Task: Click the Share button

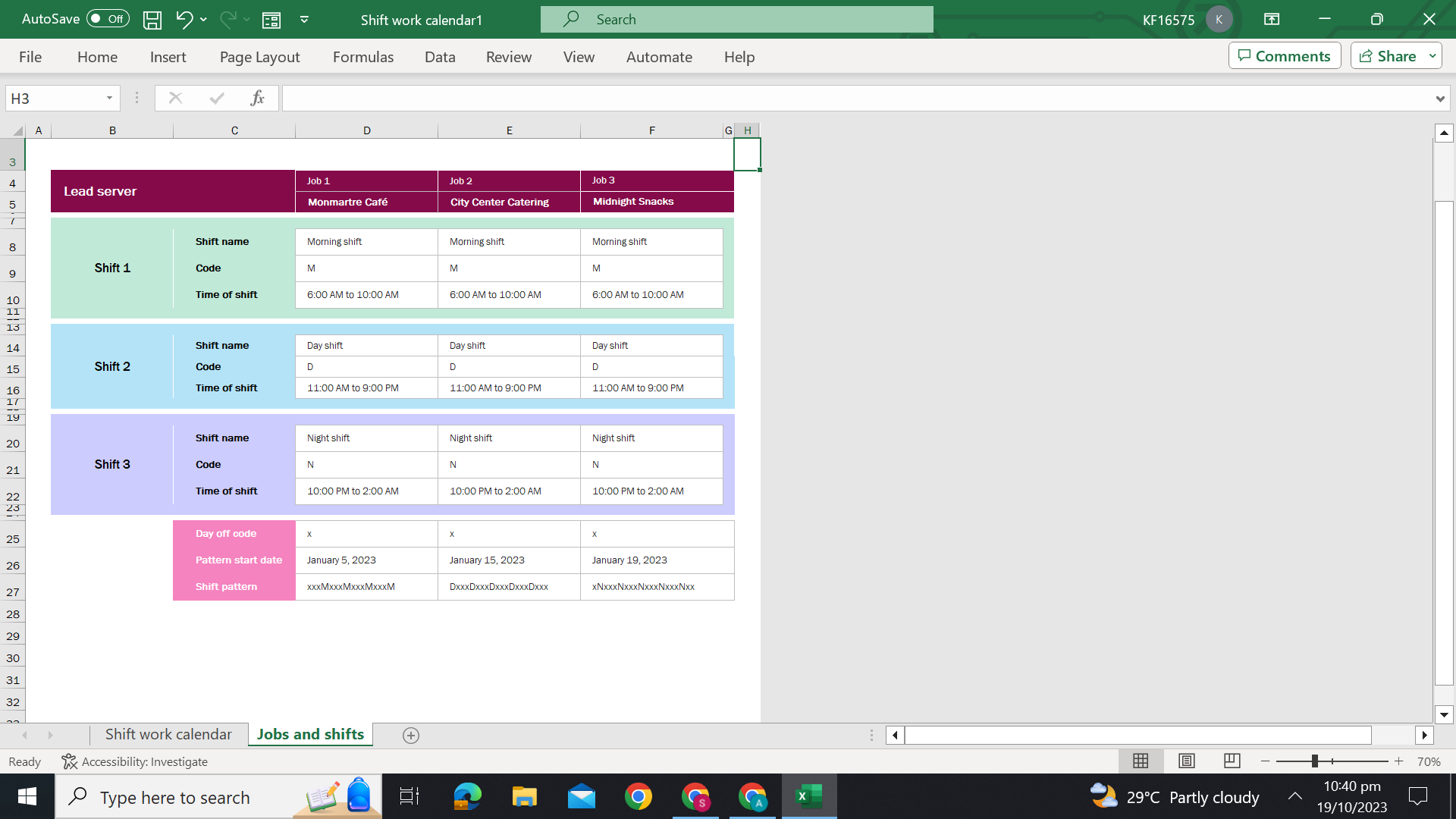Action: tap(1387, 56)
